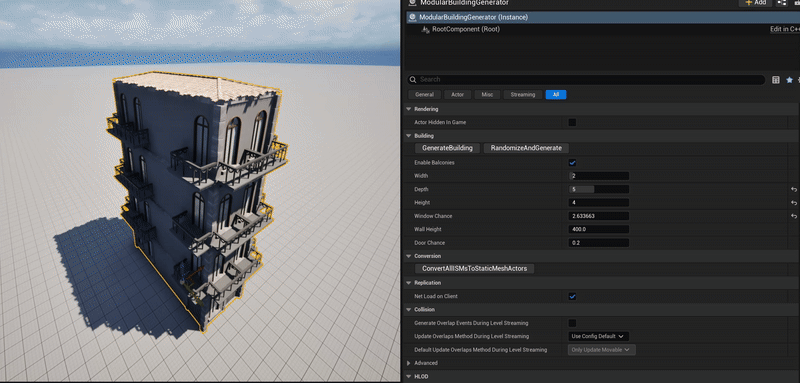Click the blueprint/hierarchy icon beside Add
The width and height of the screenshot is (800, 383).
(781, 3)
